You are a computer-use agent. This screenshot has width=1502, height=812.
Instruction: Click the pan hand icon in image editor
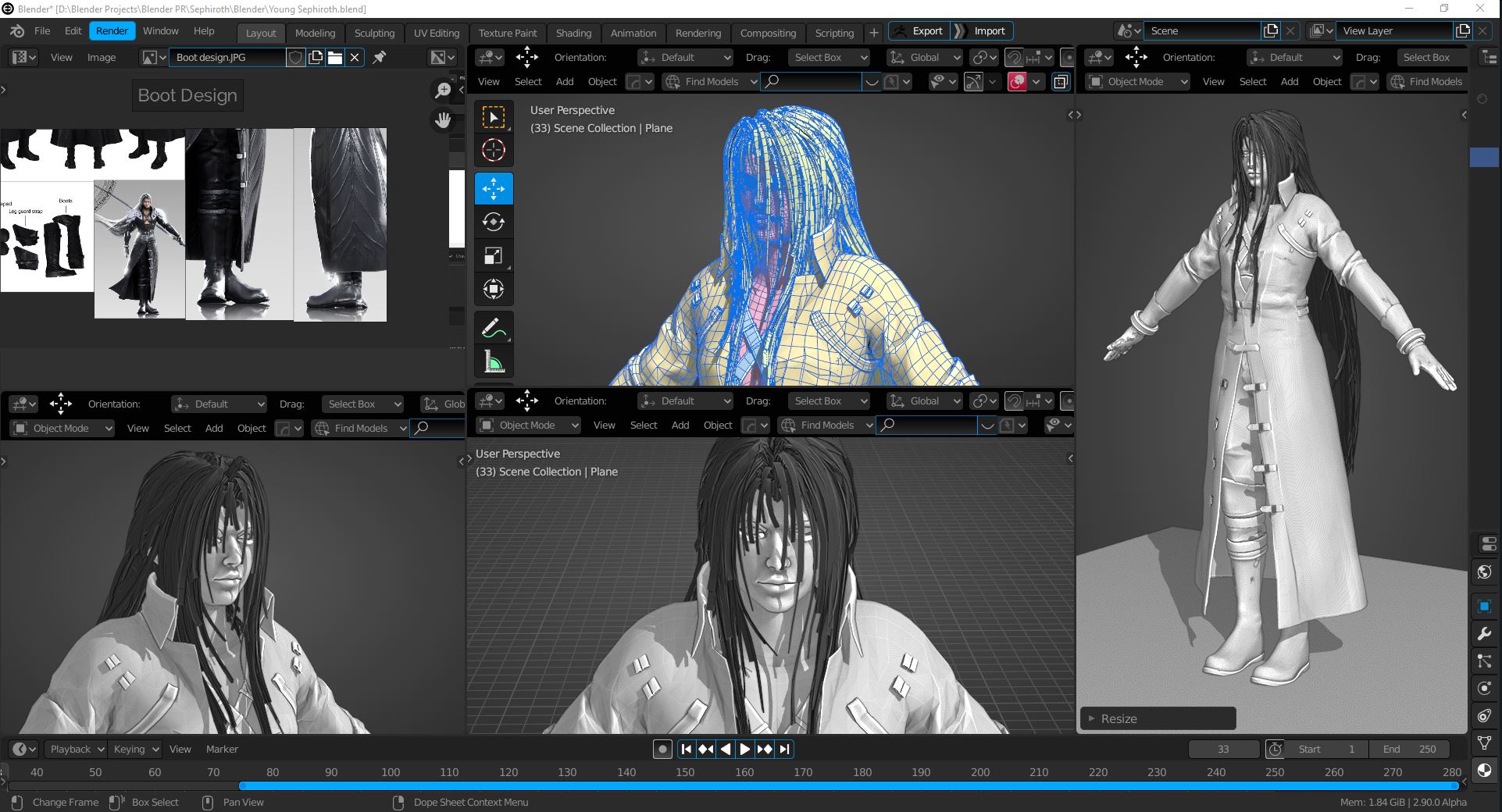click(443, 120)
